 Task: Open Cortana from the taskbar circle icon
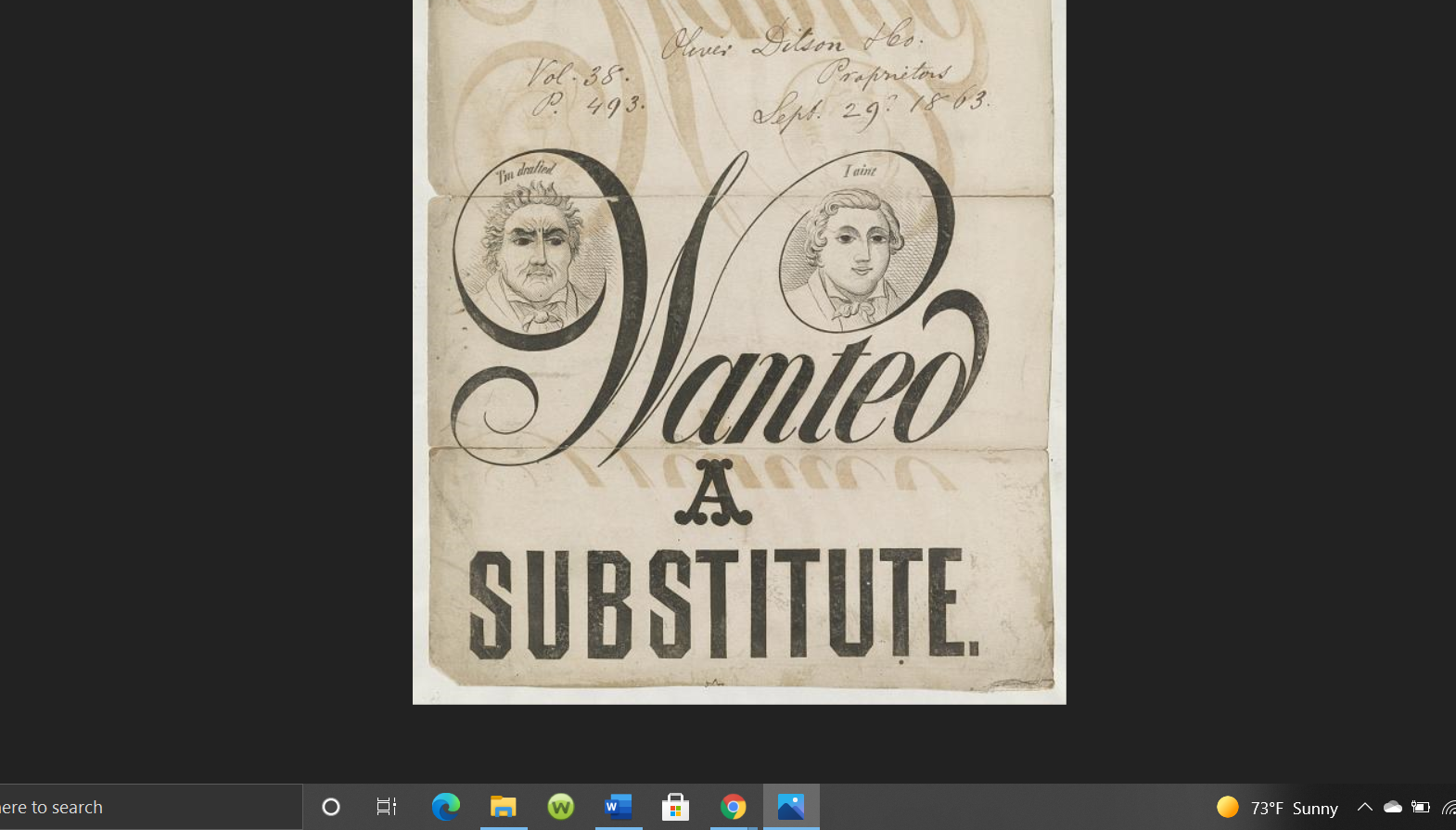330,807
